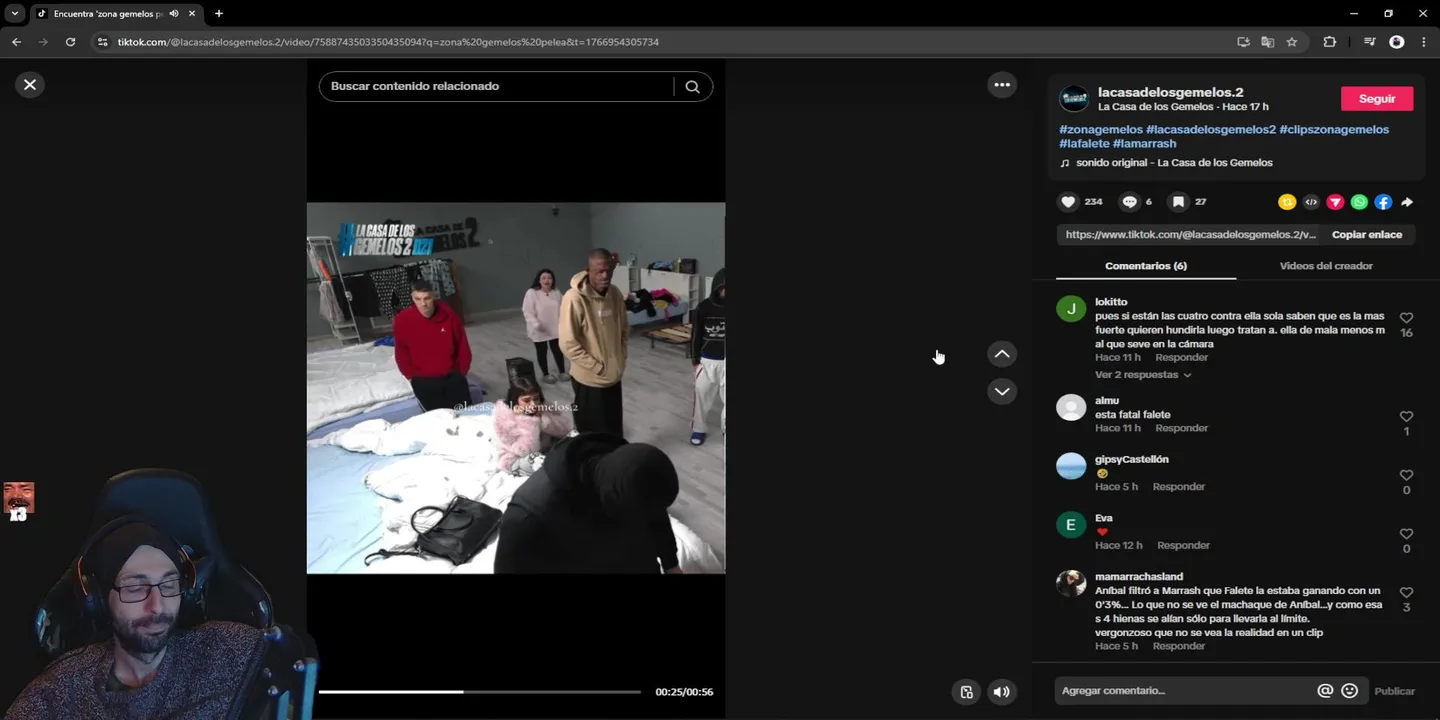The image size is (1440, 720).
Task: Open Chrome profile avatar
Action: [1397, 42]
